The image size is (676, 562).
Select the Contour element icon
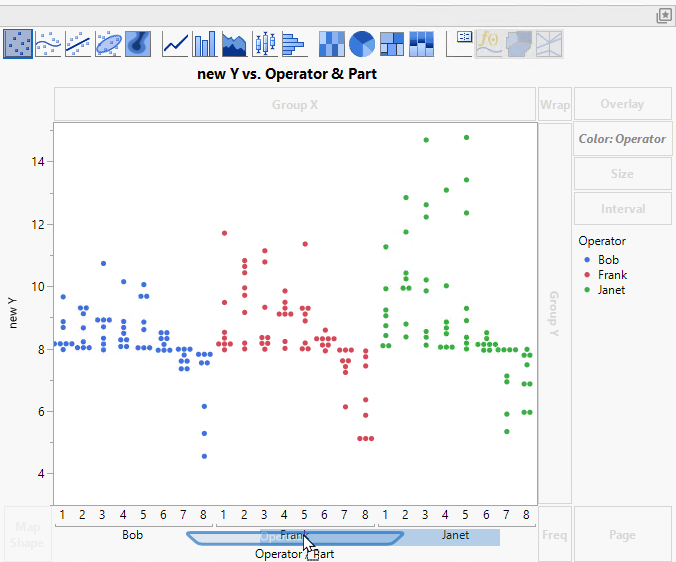click(x=139, y=44)
